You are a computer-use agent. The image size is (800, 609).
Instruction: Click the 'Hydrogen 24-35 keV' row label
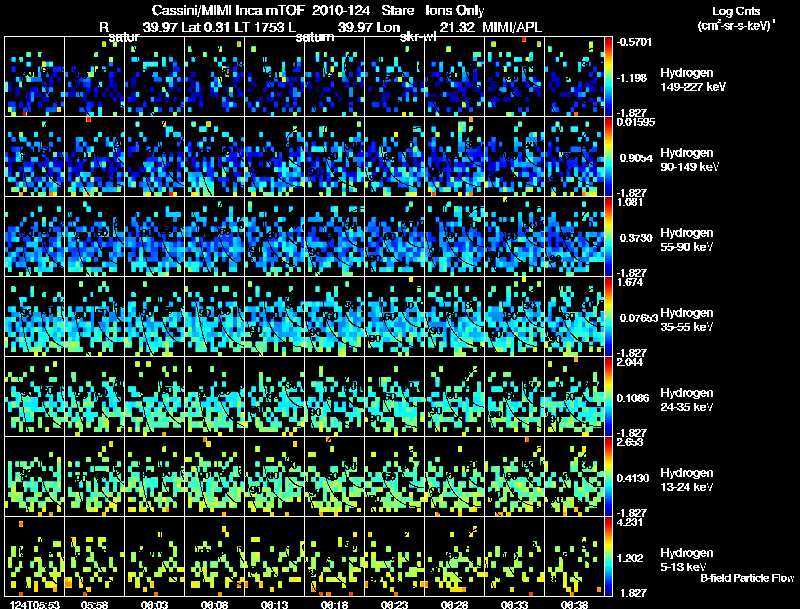click(686, 400)
